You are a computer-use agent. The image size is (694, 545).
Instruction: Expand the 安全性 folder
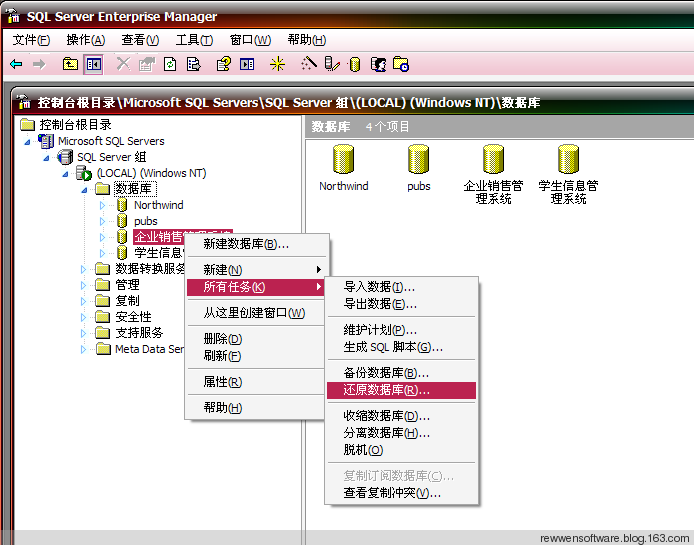[83, 317]
